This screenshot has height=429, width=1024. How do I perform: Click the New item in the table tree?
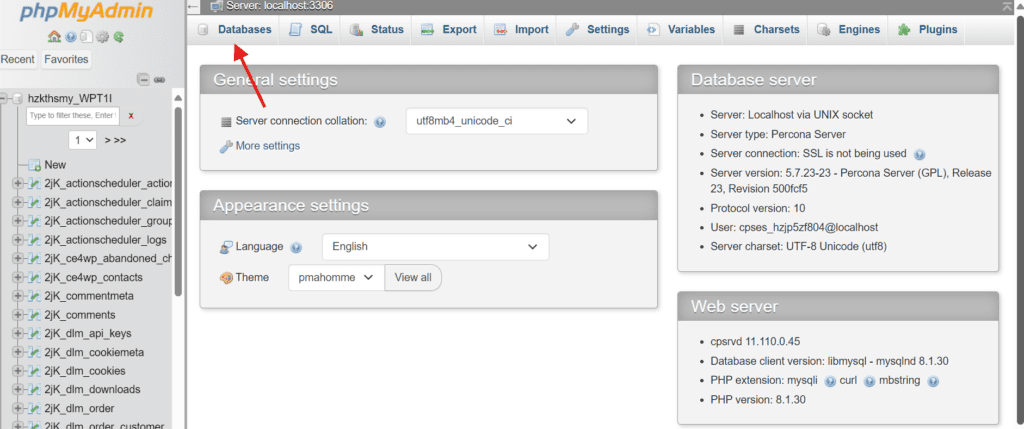(x=55, y=165)
